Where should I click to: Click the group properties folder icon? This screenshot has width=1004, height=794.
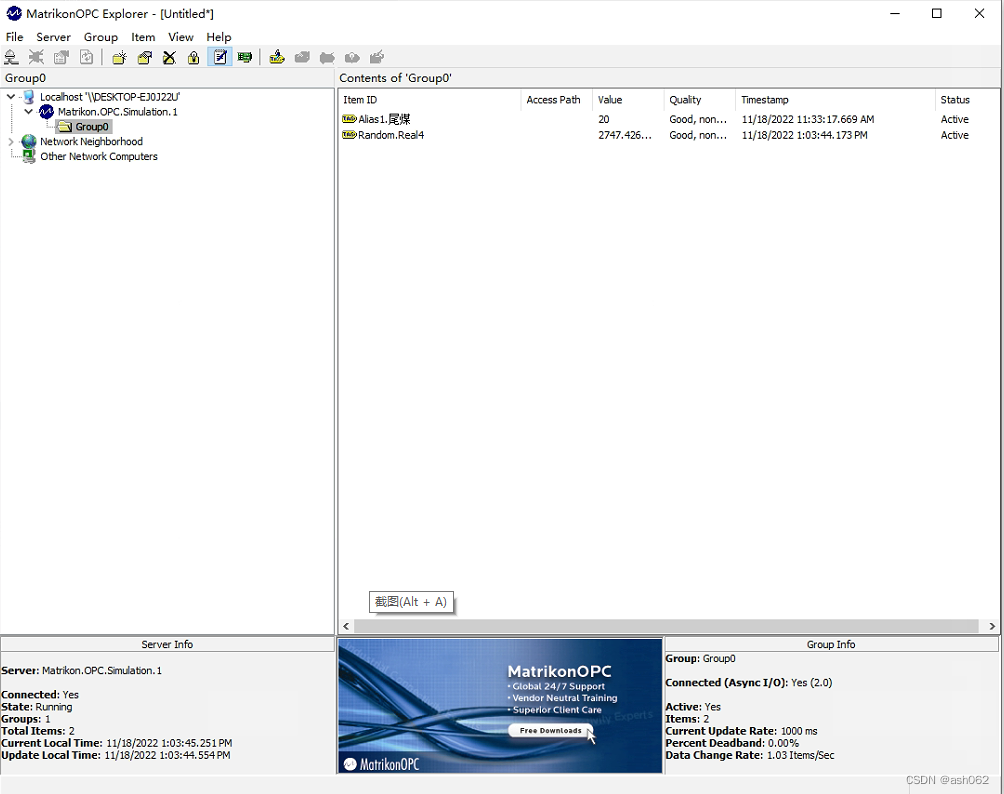click(x=145, y=58)
